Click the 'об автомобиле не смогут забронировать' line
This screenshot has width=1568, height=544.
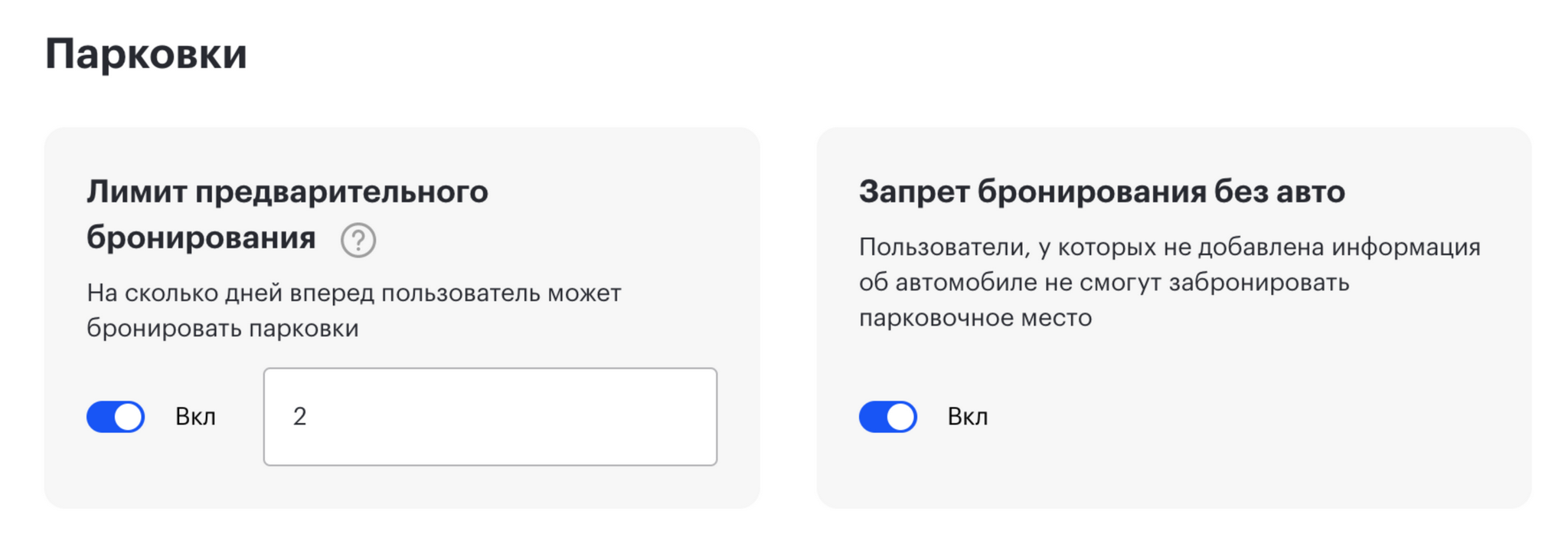click(1104, 282)
